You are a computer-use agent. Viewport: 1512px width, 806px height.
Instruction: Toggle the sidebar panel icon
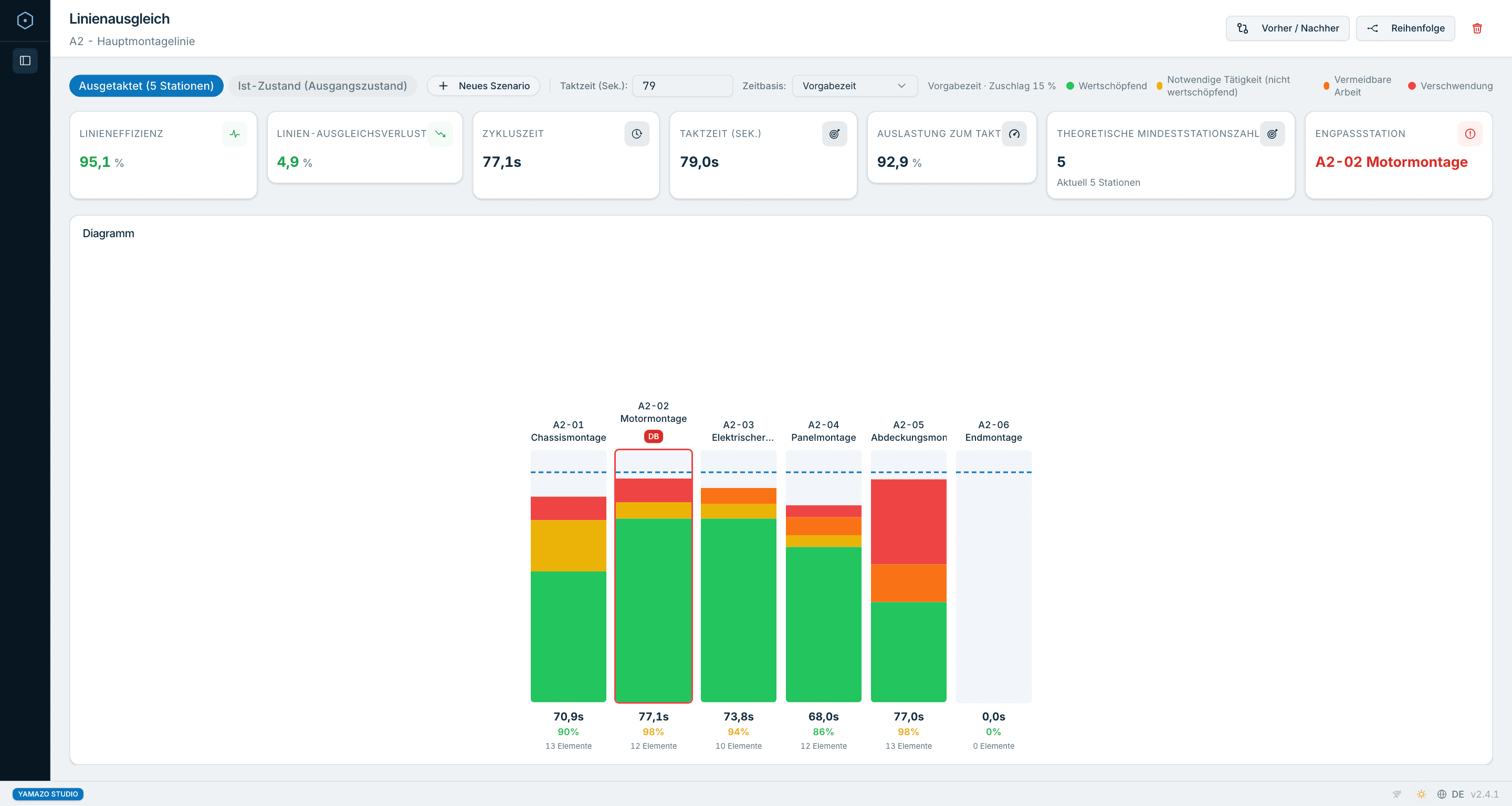click(25, 60)
